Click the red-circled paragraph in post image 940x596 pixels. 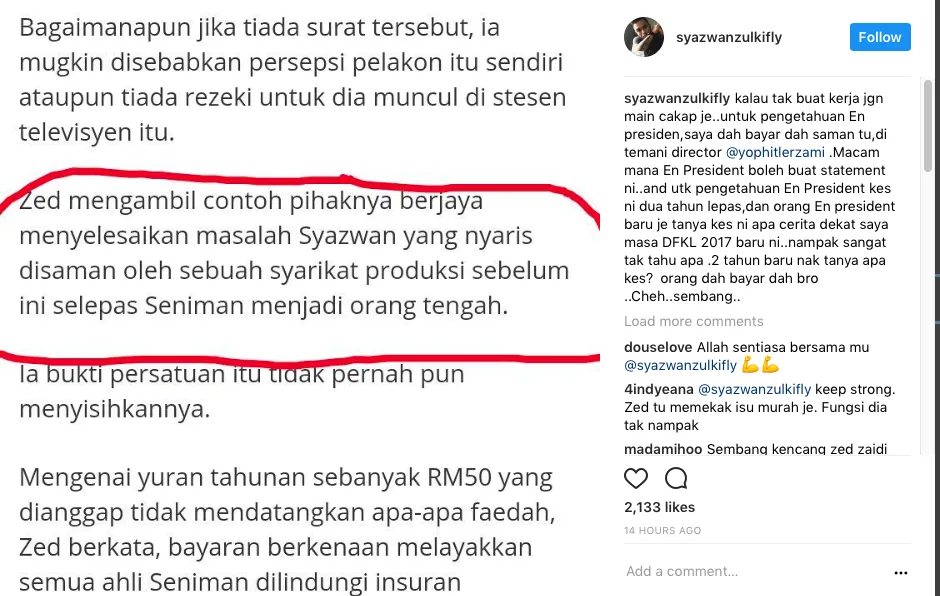pos(294,253)
